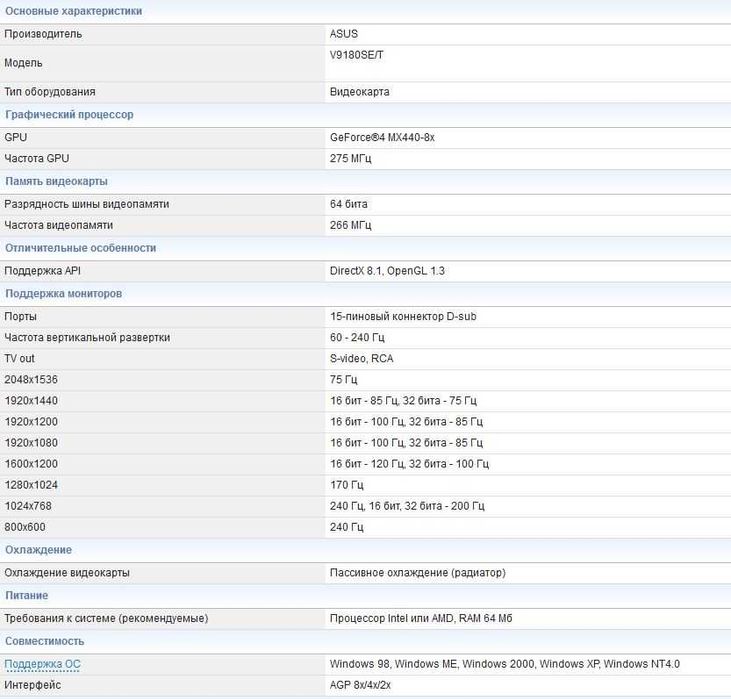This screenshot has width=731, height=699.
Task: Click the Пассивное охлаждение (радиатор) value
Action: coord(417,573)
